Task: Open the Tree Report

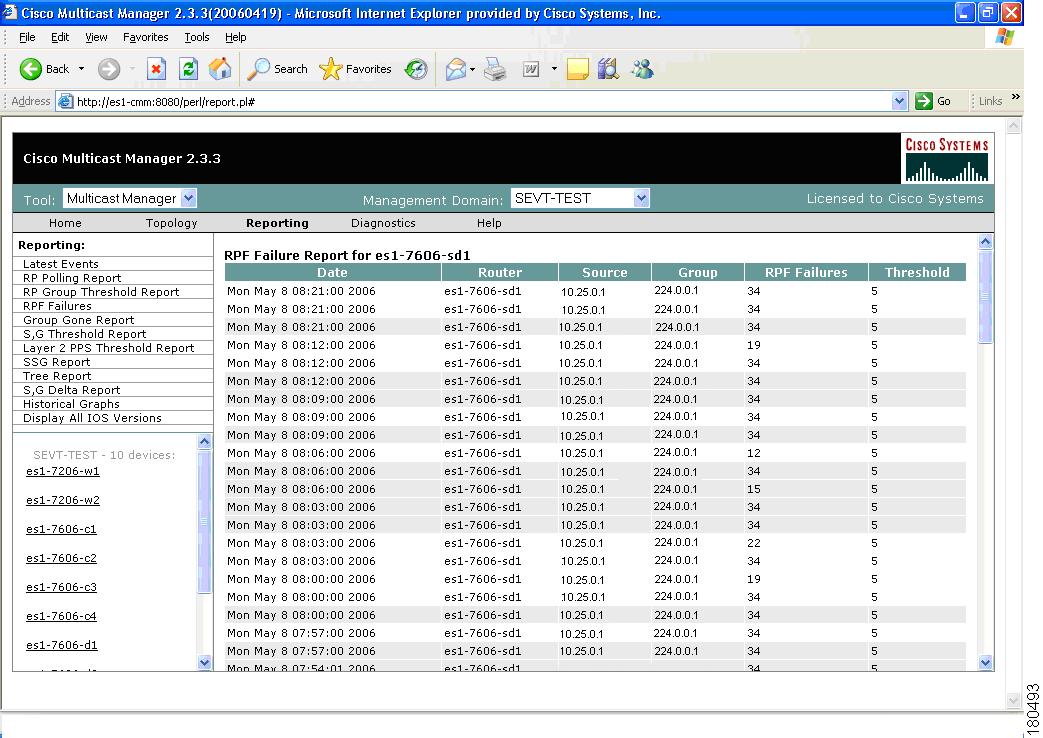Action: pyautogui.click(x=57, y=376)
